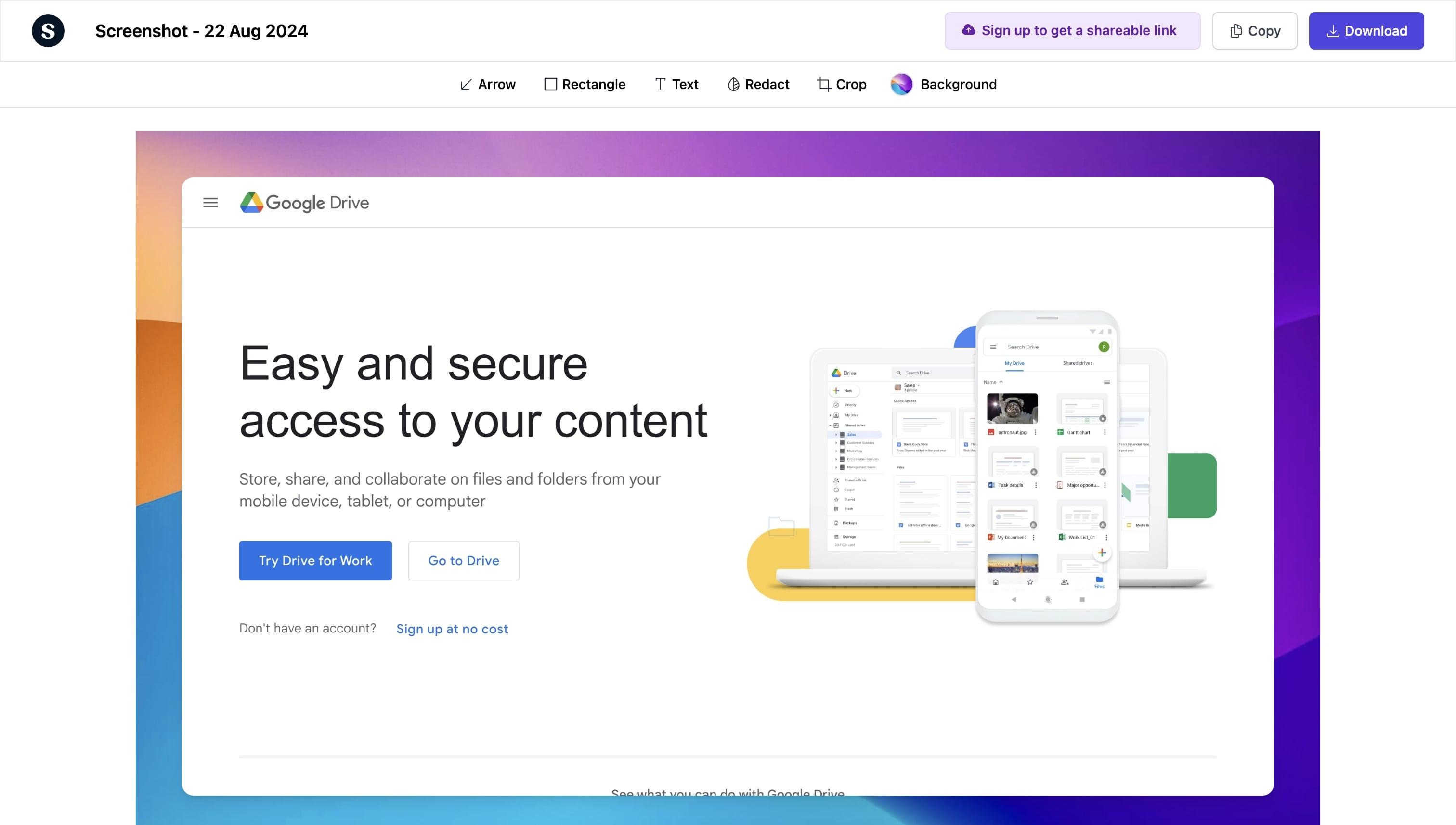Click the Screenshotter app icon top-left
Viewport: 1456px width, 825px height.
48,30
